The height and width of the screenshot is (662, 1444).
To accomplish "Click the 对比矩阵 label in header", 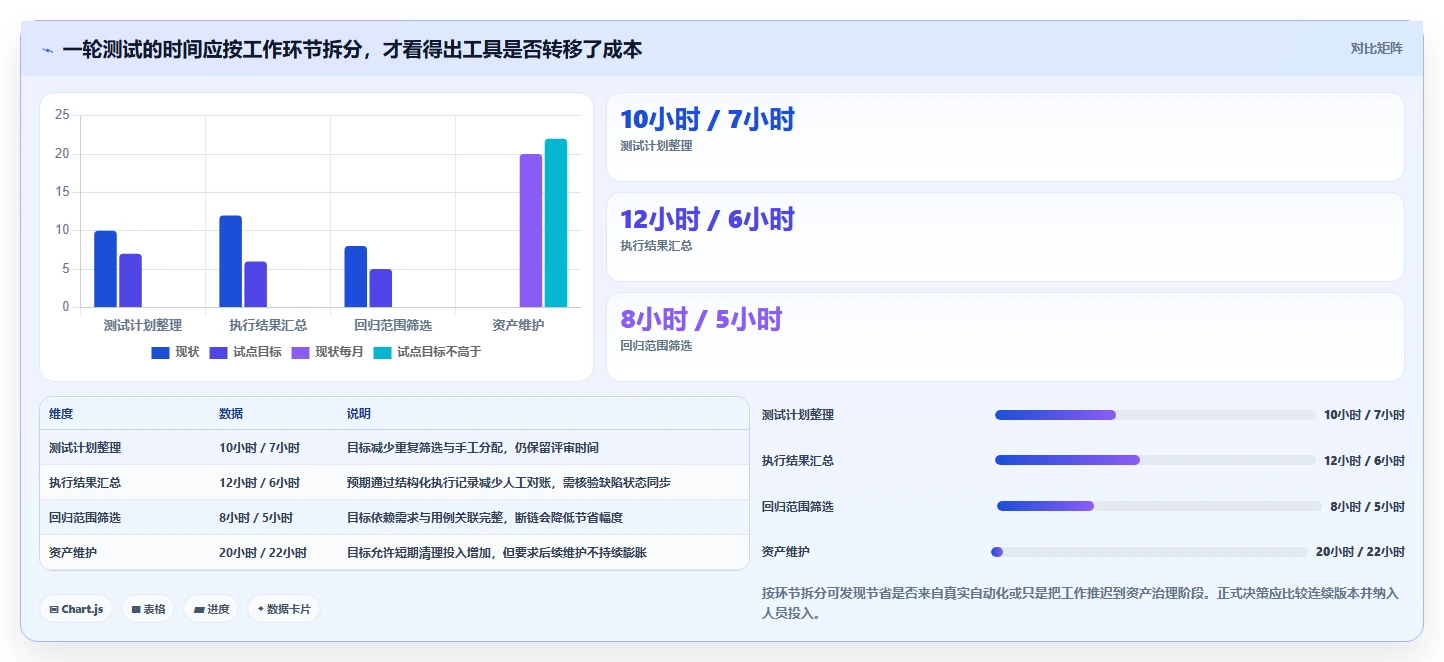I will tap(1376, 49).
